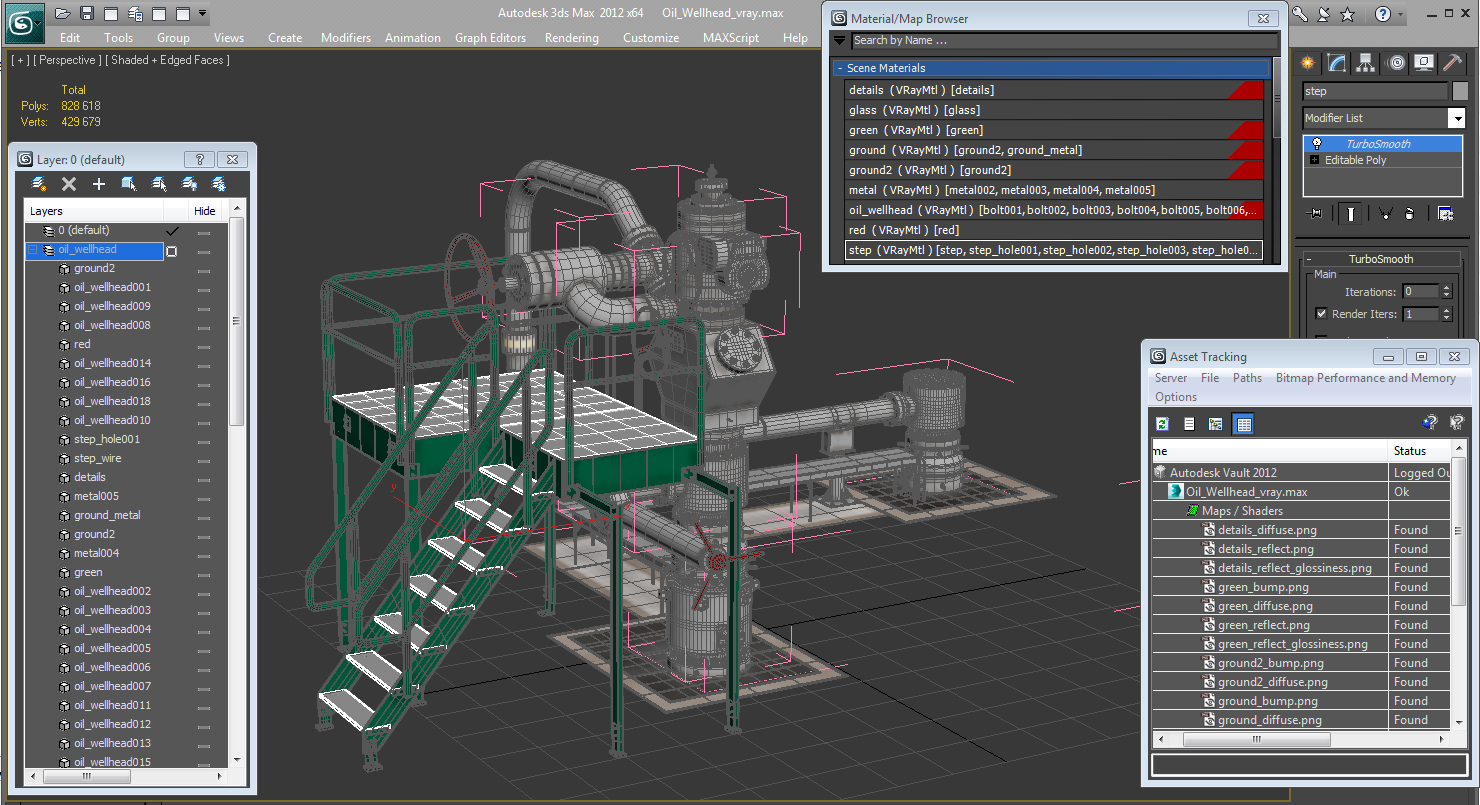This screenshot has width=1480, height=805.
Task: Select details_diffuse.png in Asset Tracking
Action: 1267,530
